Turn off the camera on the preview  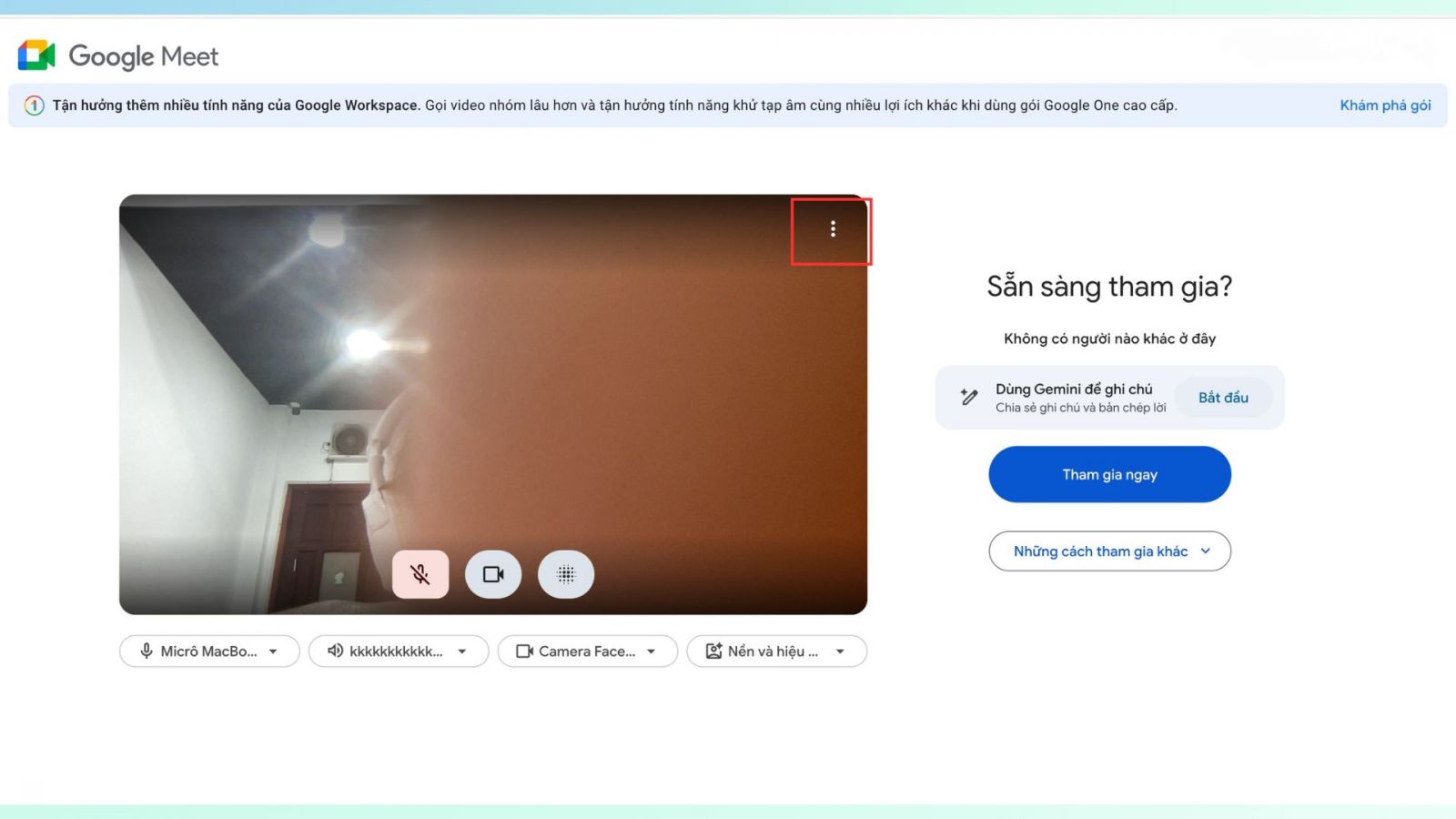click(x=493, y=574)
